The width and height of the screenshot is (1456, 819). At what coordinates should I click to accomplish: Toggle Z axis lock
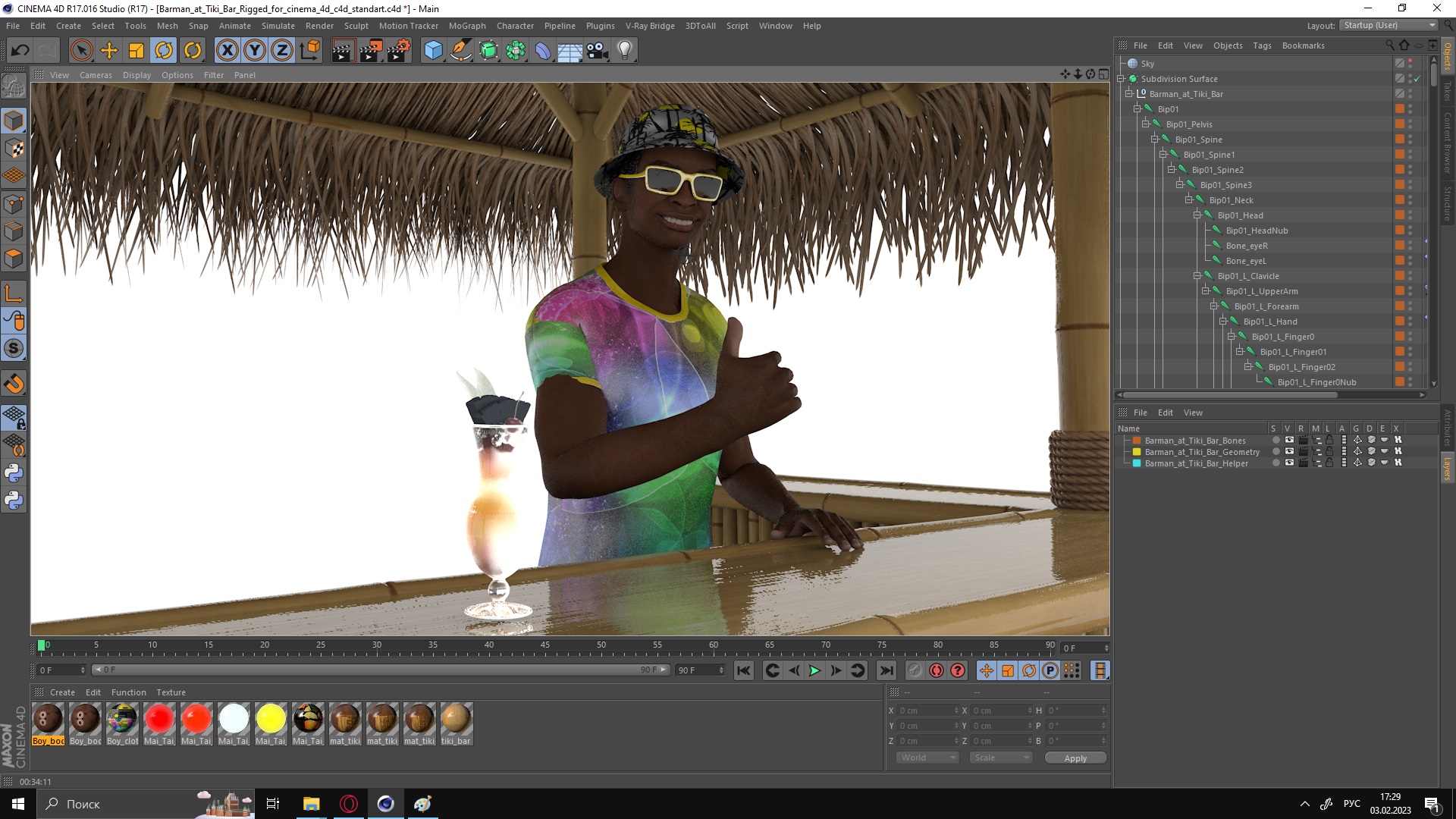point(282,51)
